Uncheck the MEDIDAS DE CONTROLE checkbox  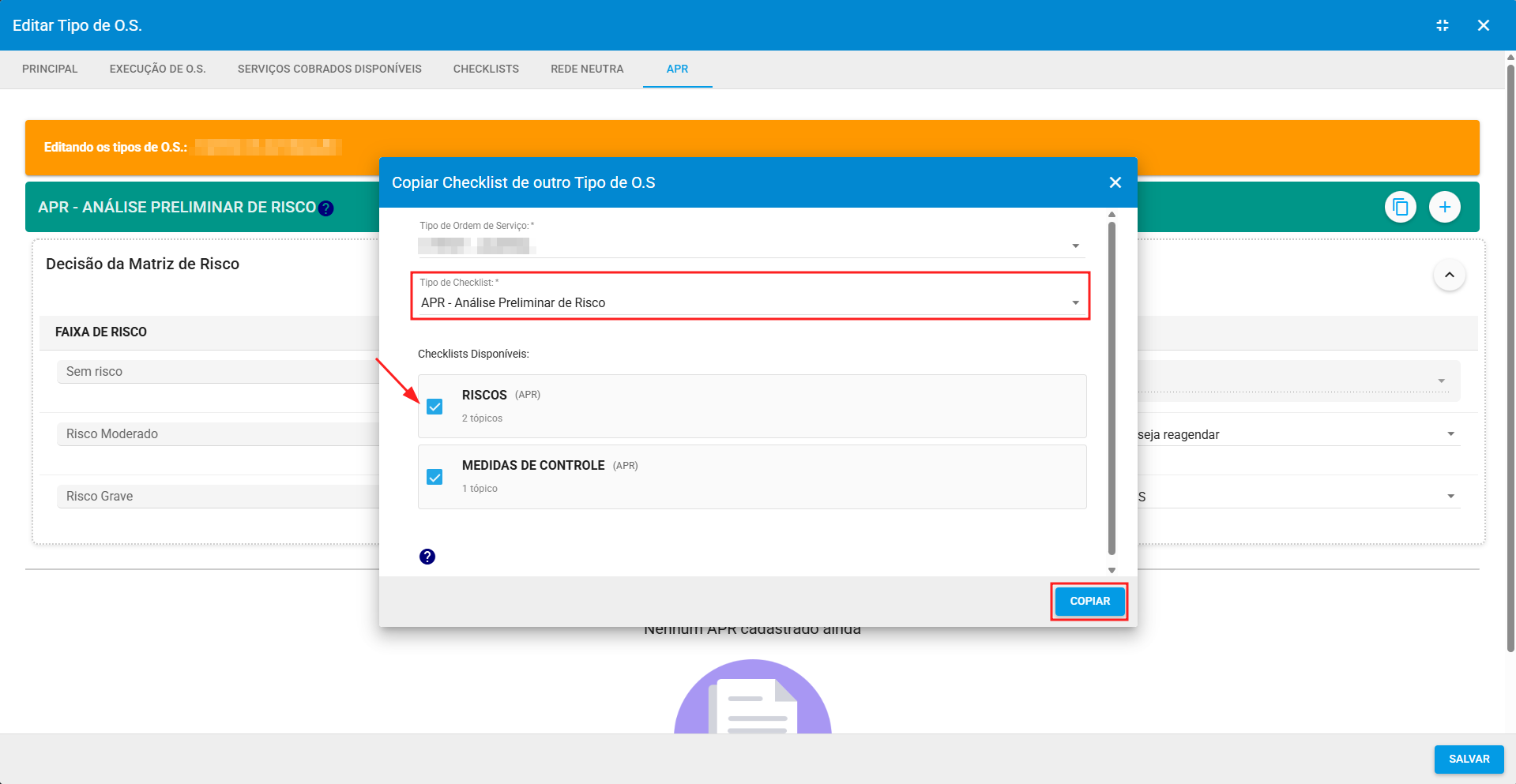(x=434, y=477)
